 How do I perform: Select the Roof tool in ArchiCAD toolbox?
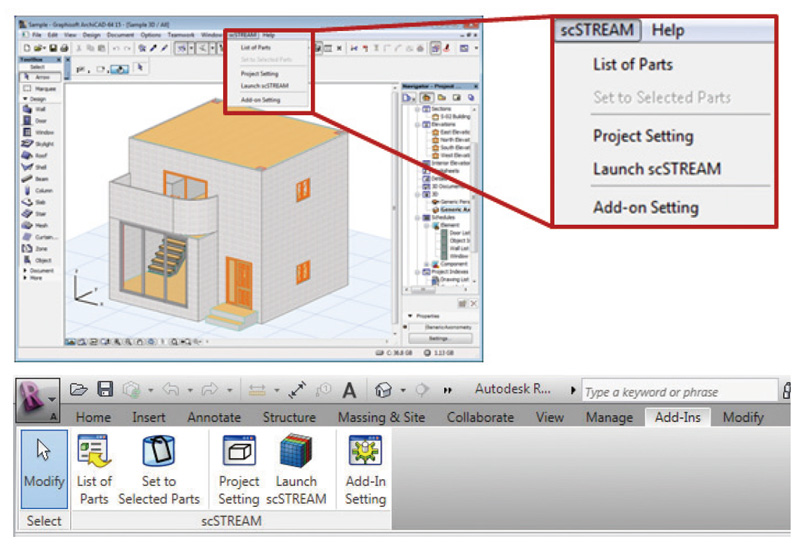coord(35,156)
